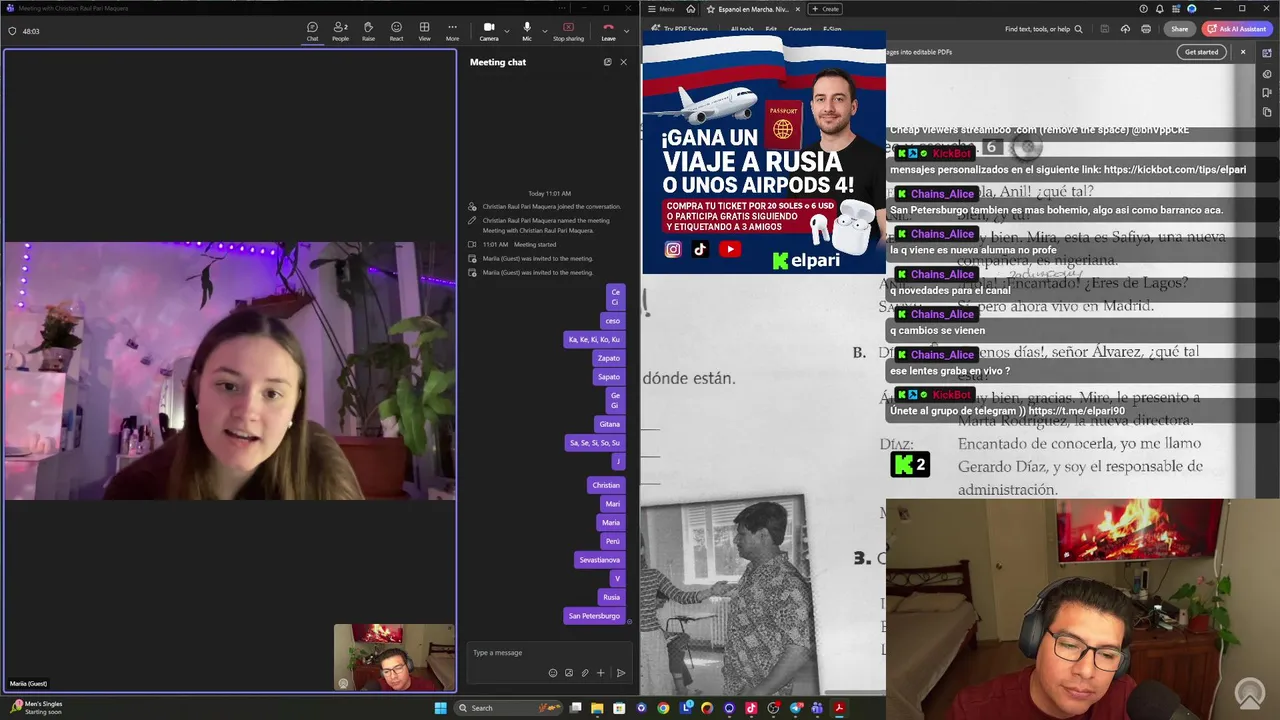Click the Create button in Acrobat
The height and width of the screenshot is (720, 1280).
click(825, 9)
